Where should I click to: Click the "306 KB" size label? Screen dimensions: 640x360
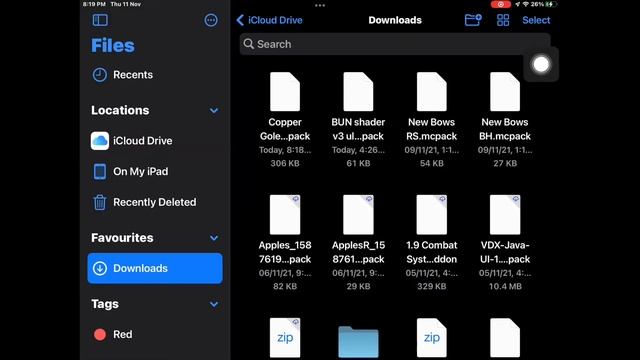click(285, 163)
